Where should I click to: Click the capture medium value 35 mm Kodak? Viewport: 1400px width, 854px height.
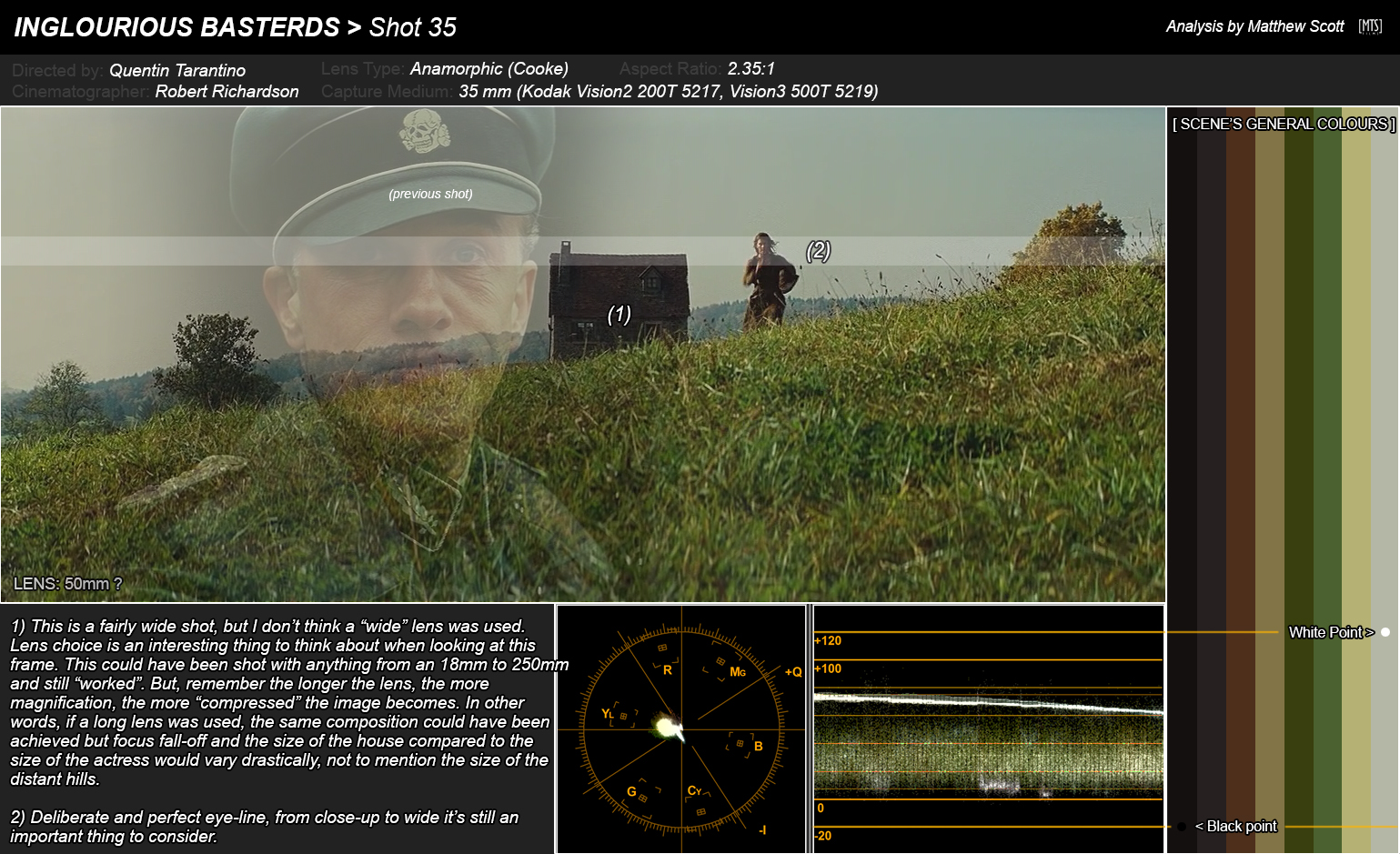point(669,91)
